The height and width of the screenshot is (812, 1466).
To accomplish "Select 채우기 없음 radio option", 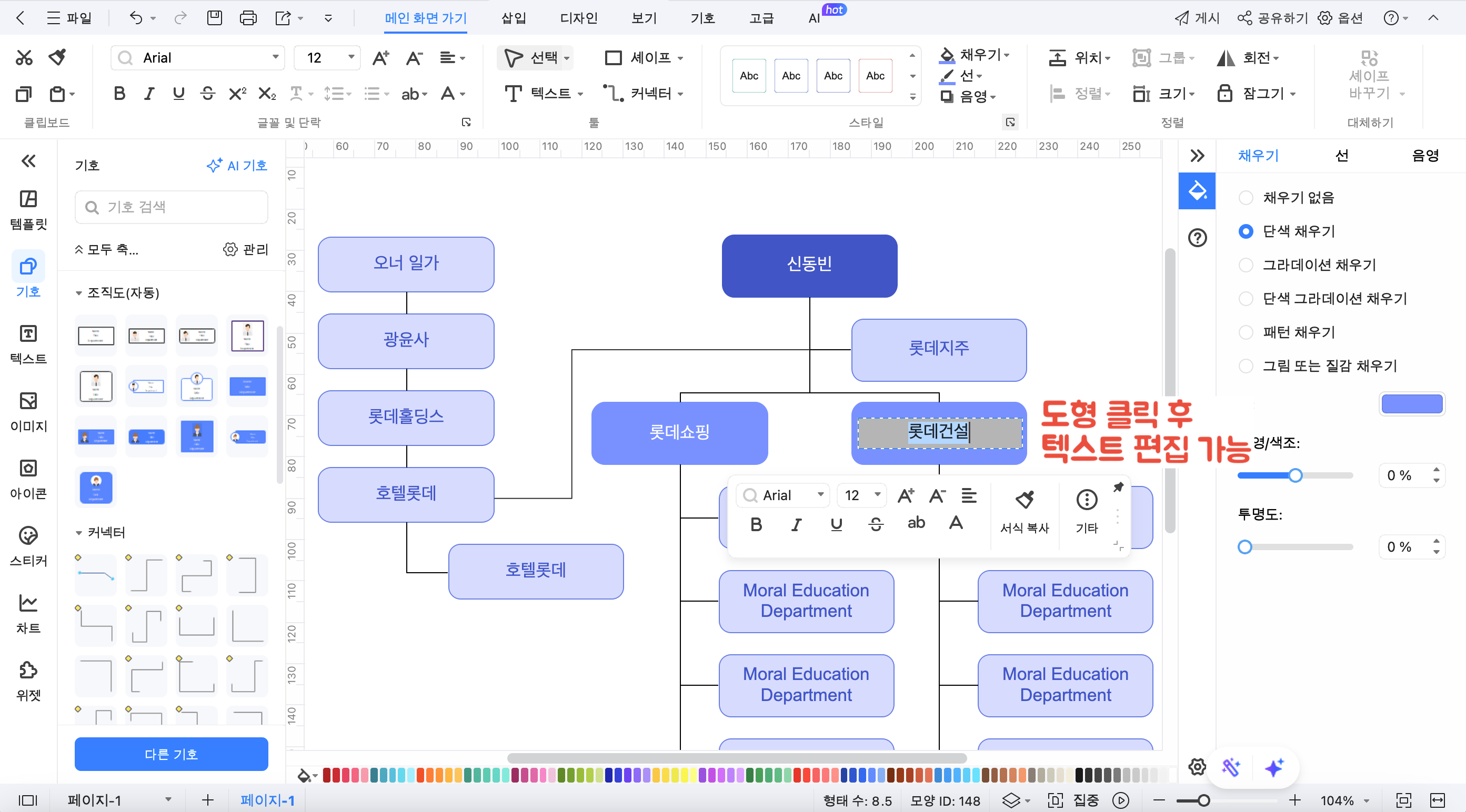I will 1245,198.
